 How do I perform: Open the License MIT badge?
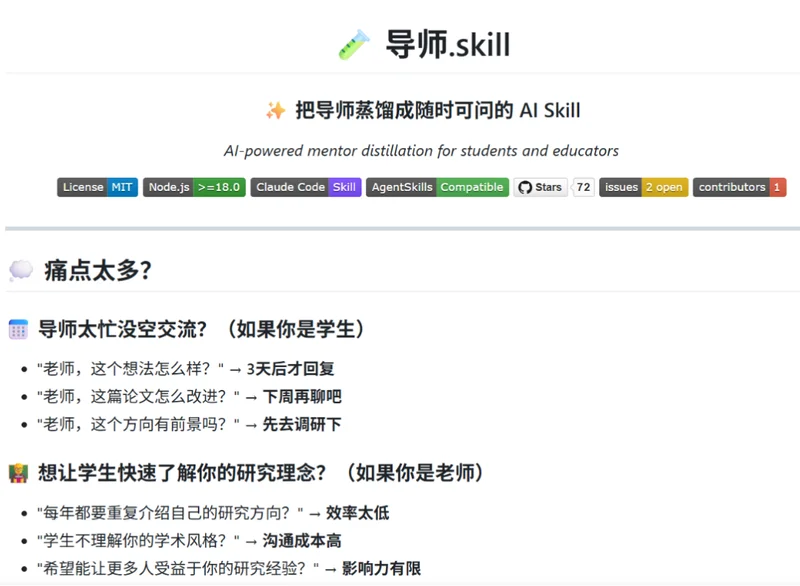click(x=97, y=187)
